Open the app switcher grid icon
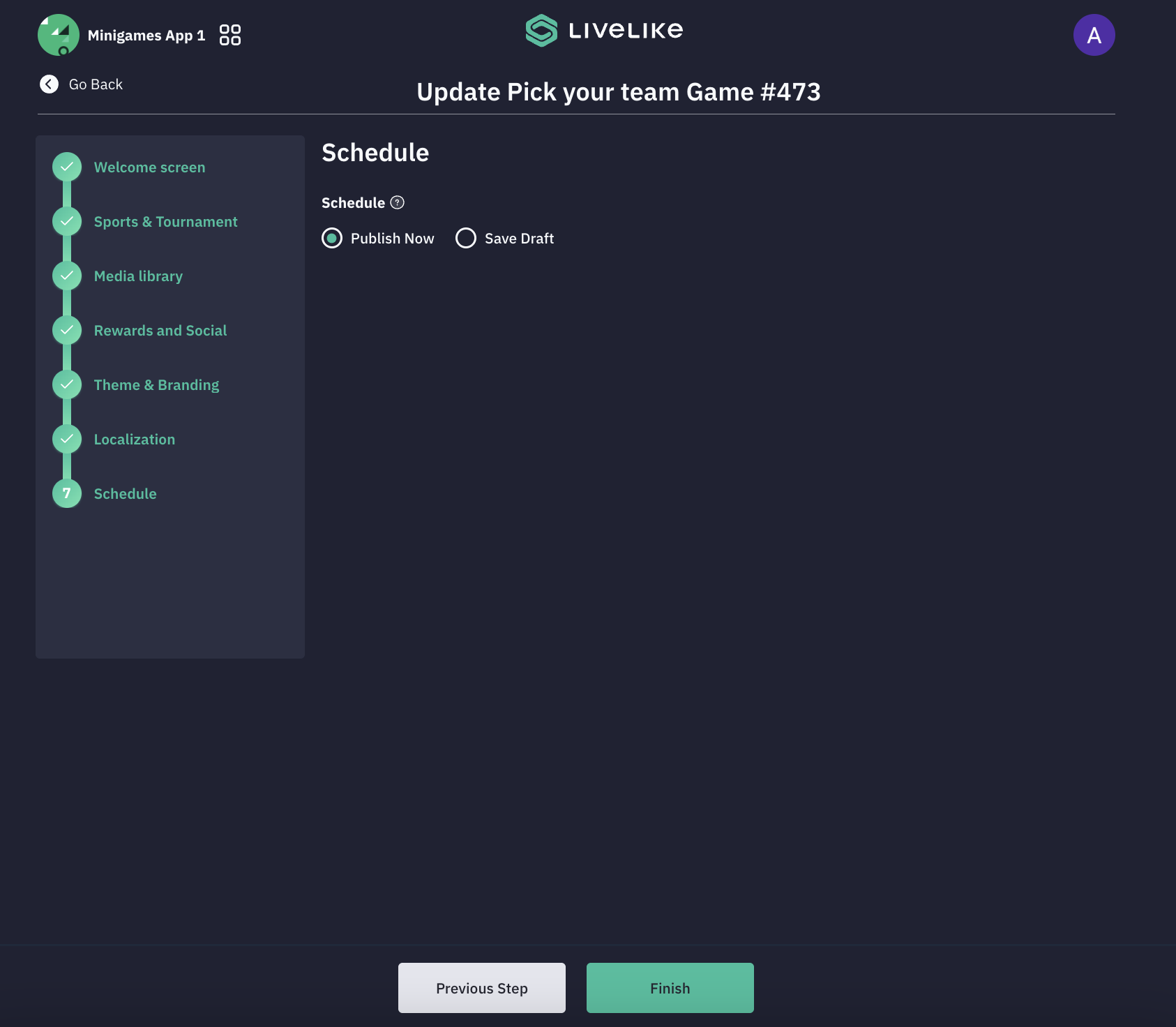This screenshot has height=1027, width=1176. pyautogui.click(x=230, y=35)
